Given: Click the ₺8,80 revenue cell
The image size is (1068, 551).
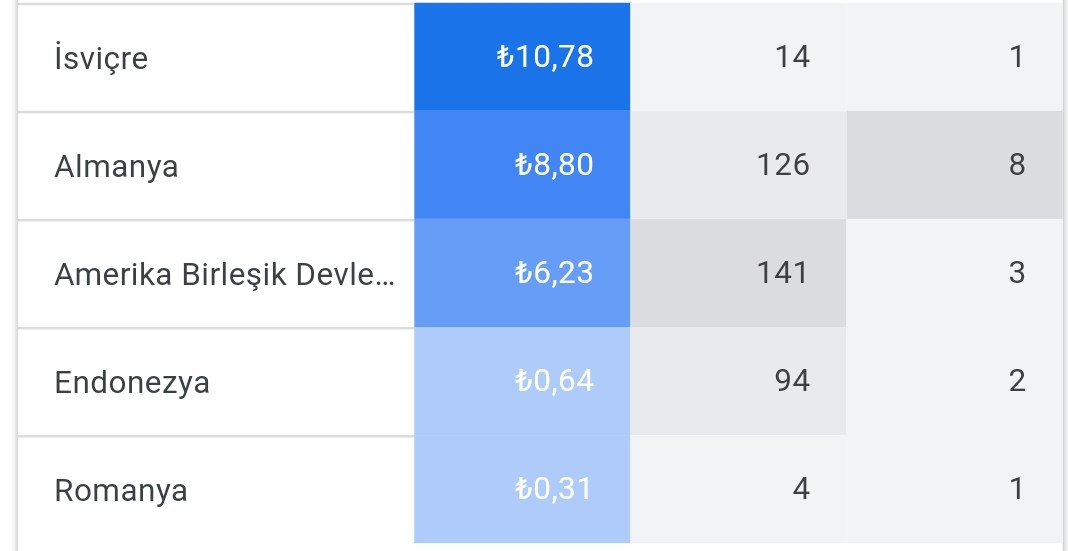Looking at the screenshot, I should point(522,165).
